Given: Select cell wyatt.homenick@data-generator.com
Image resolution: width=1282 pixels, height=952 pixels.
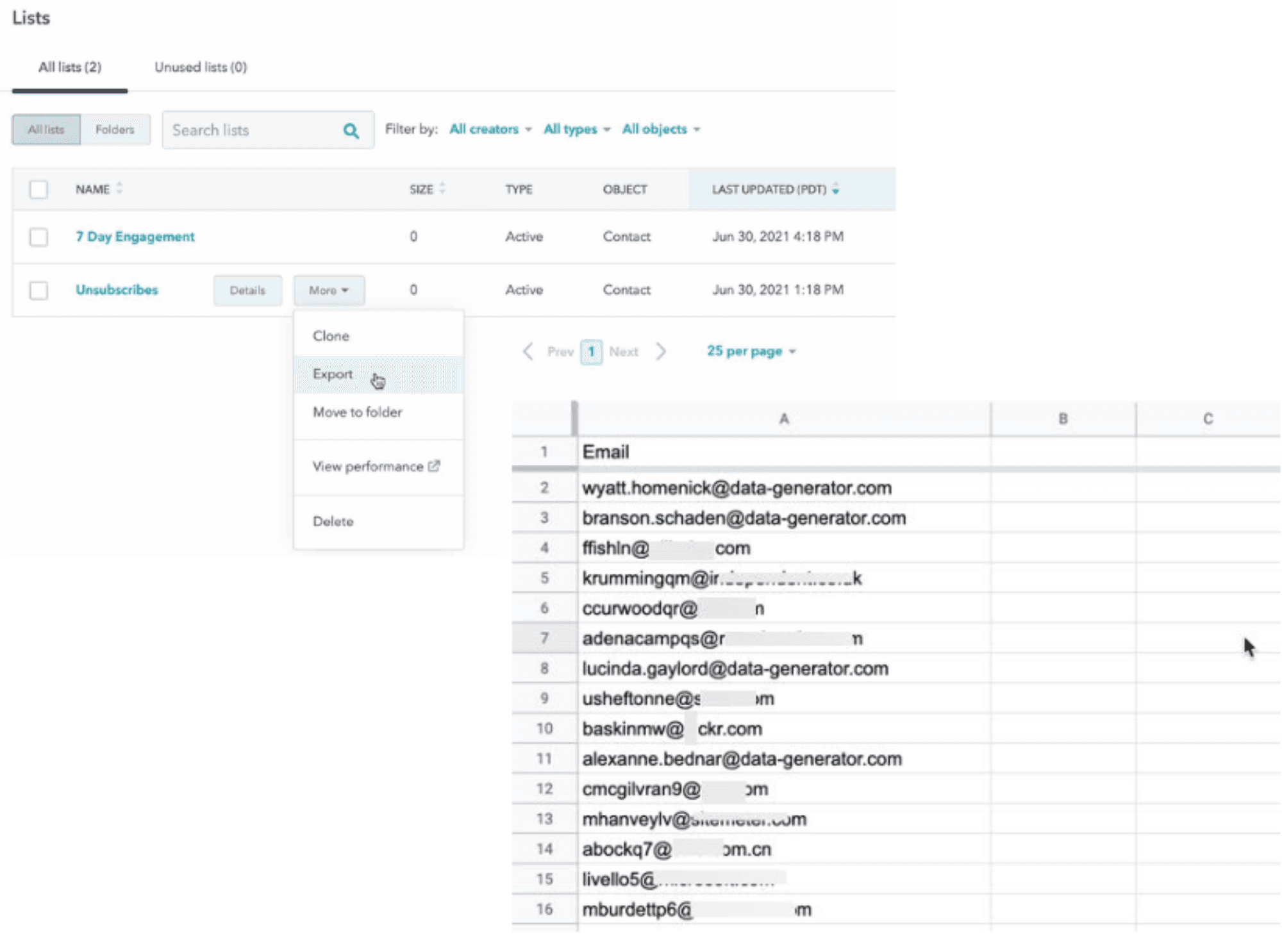Looking at the screenshot, I should pos(784,488).
